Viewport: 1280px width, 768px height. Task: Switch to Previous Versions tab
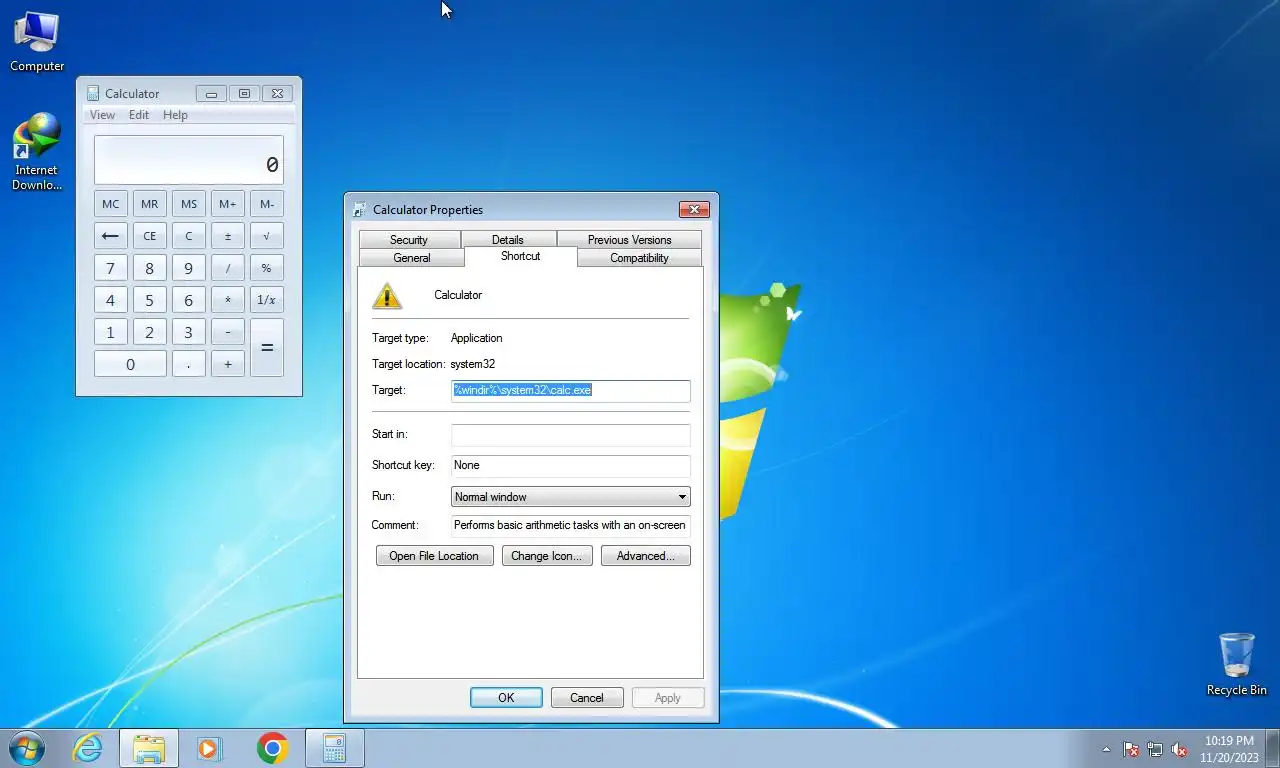(x=629, y=240)
